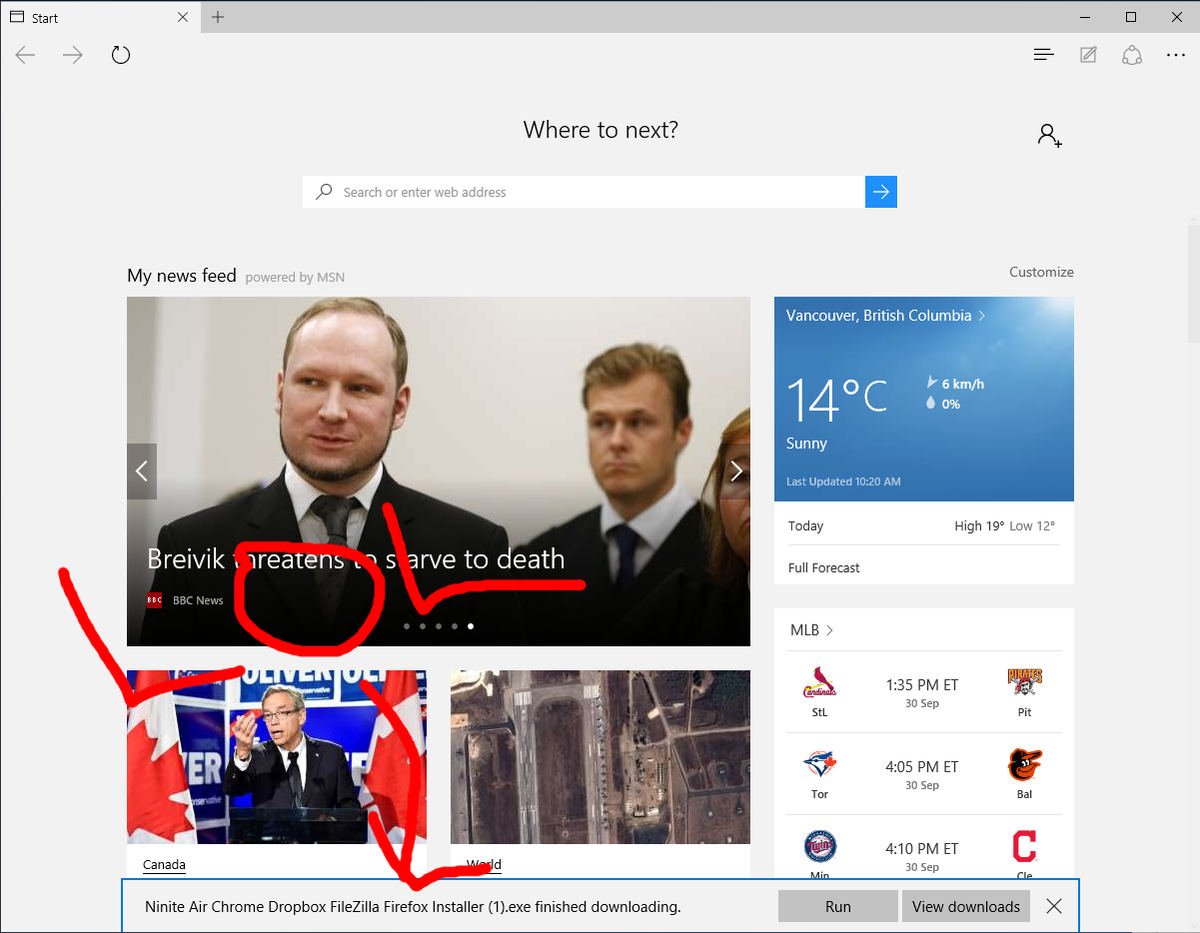Click the Cleveland team logo
The image size is (1200, 933).
[1024, 848]
